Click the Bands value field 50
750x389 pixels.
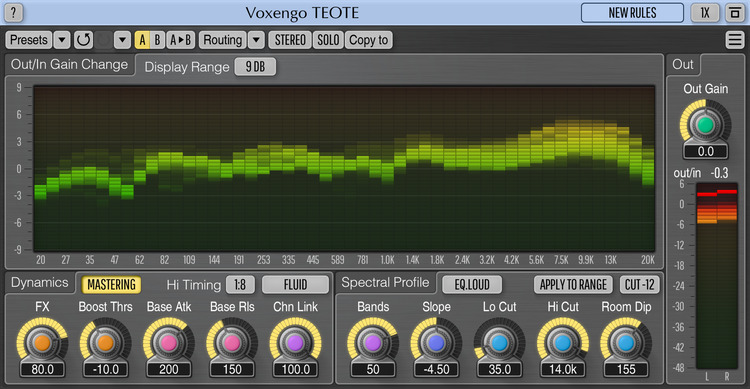pos(373,369)
